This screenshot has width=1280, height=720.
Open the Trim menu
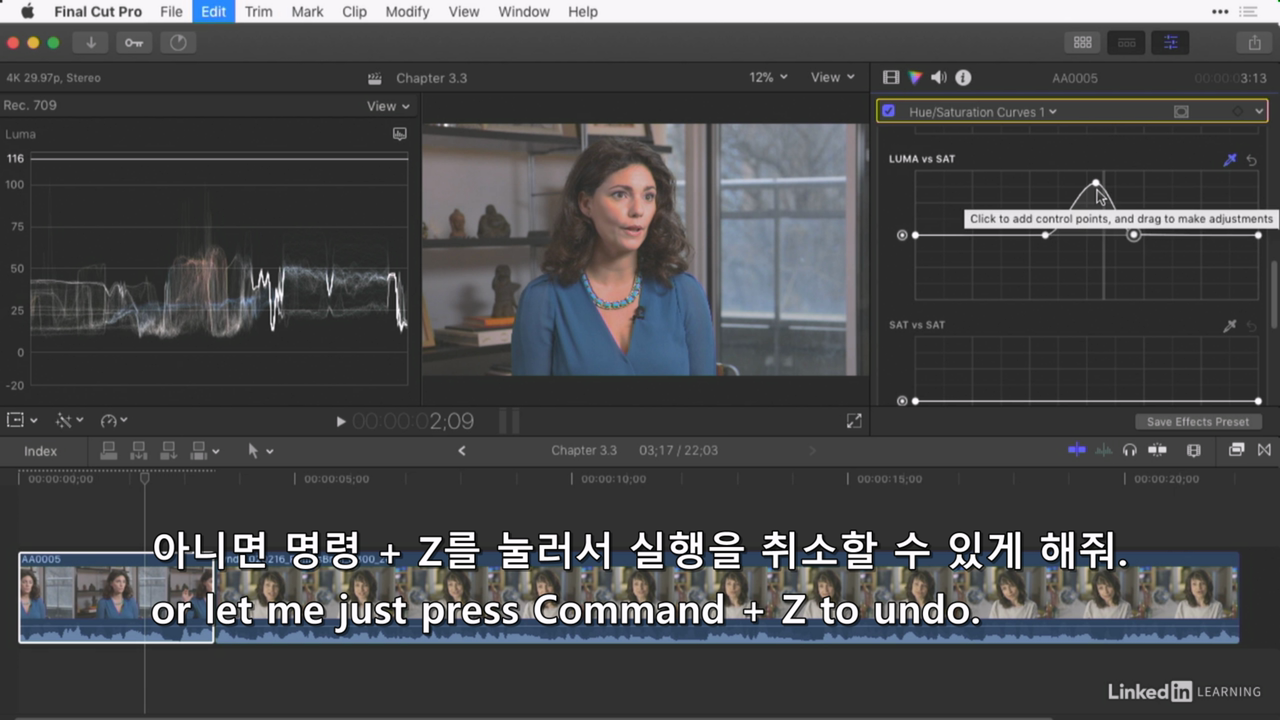click(x=258, y=12)
